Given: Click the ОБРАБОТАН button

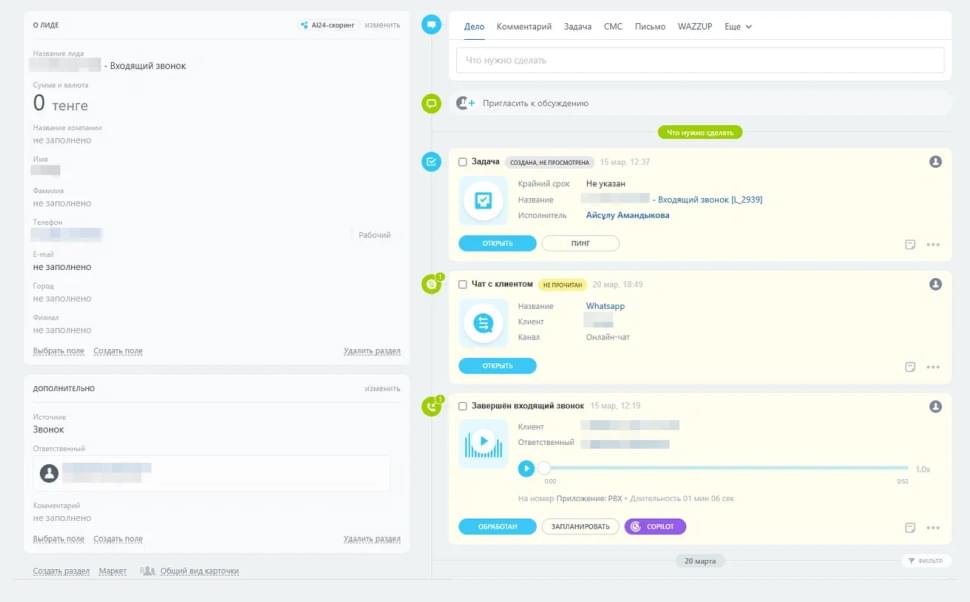Looking at the screenshot, I should click(497, 527).
